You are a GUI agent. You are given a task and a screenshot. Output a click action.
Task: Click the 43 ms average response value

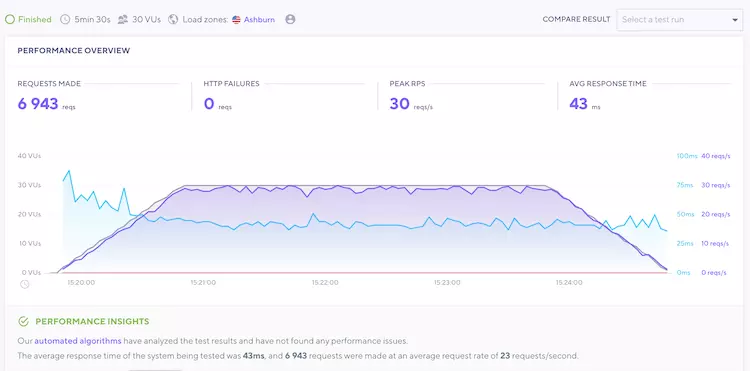pyautogui.click(x=578, y=104)
